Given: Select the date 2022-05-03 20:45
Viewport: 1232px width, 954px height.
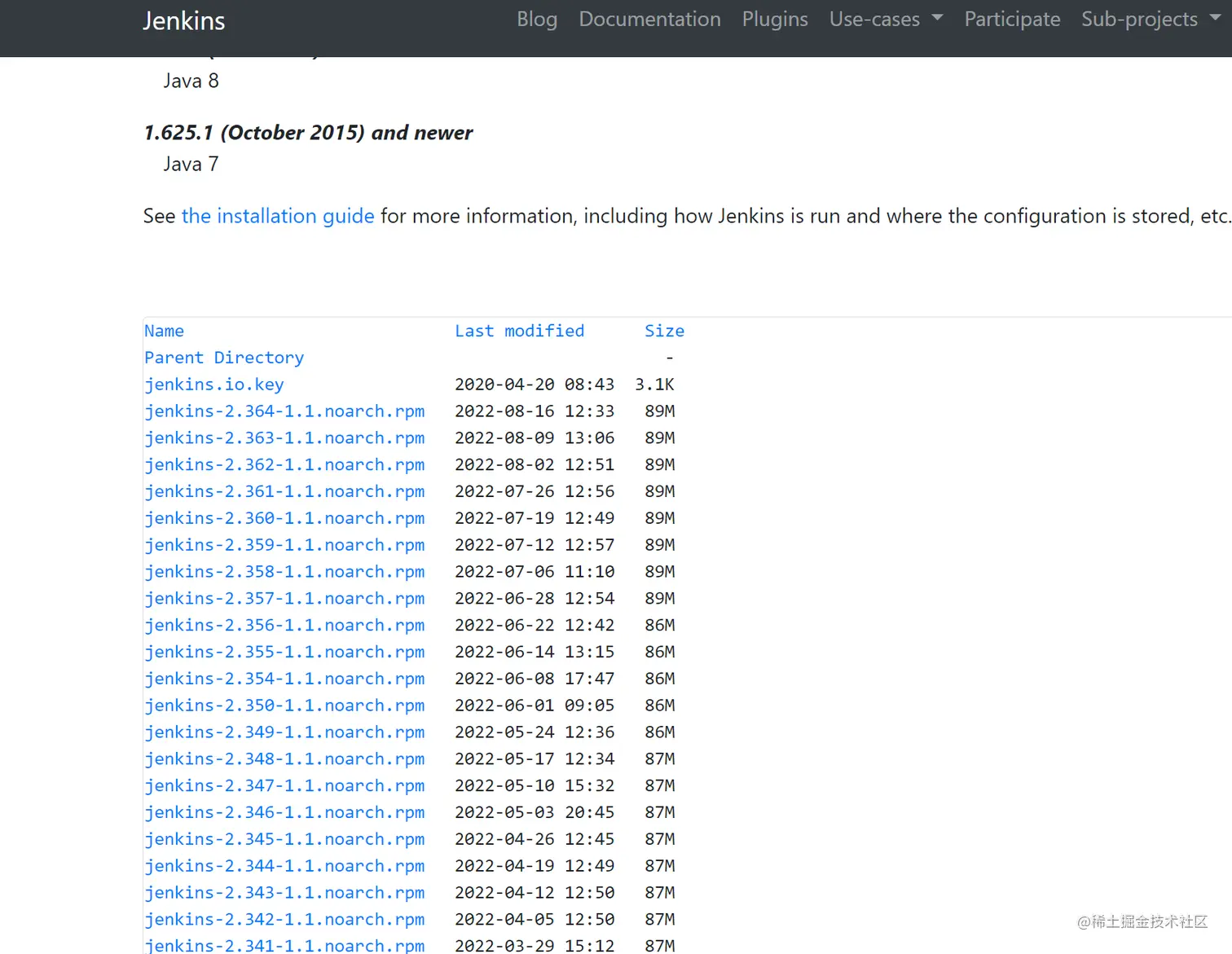Looking at the screenshot, I should pos(535,813).
